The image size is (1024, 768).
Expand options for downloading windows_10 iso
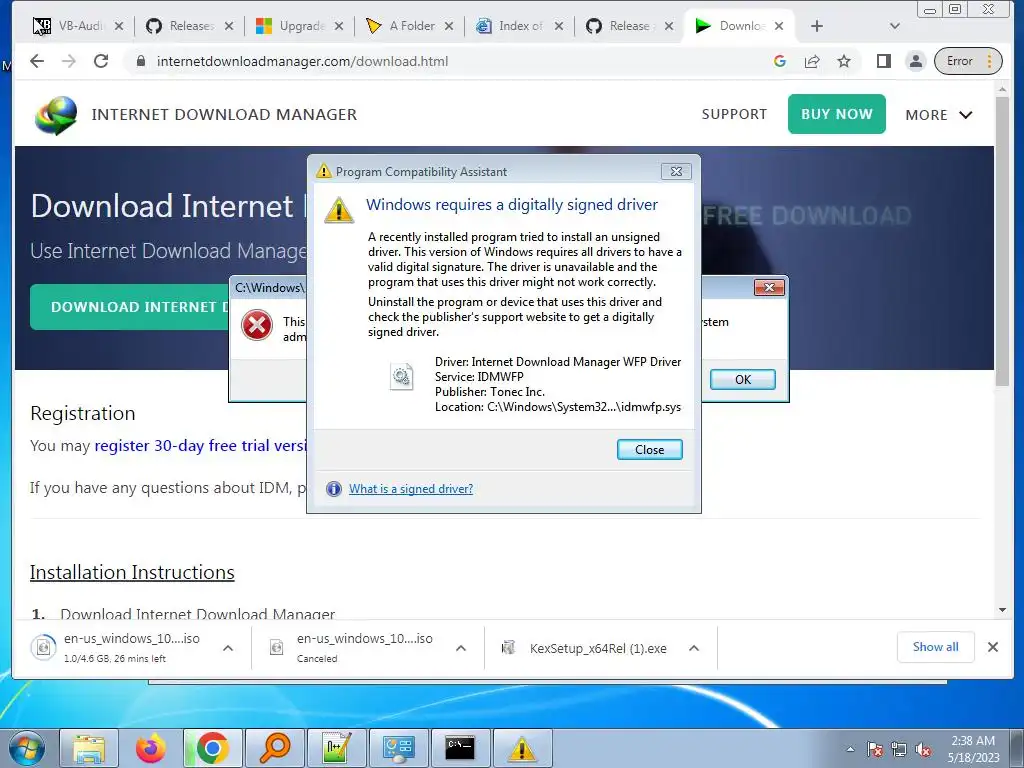[x=228, y=648]
